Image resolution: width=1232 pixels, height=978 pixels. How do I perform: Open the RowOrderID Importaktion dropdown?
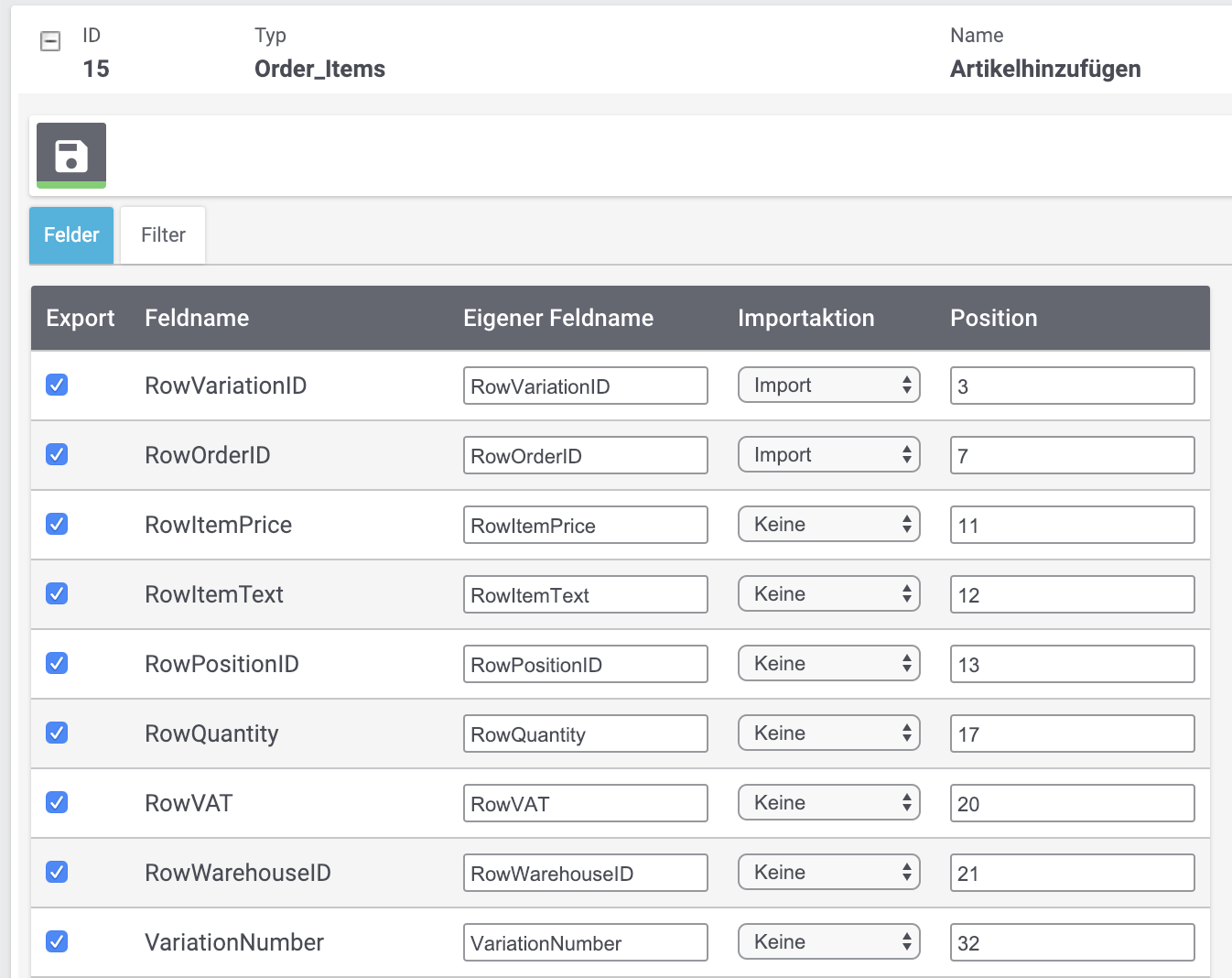tap(828, 455)
